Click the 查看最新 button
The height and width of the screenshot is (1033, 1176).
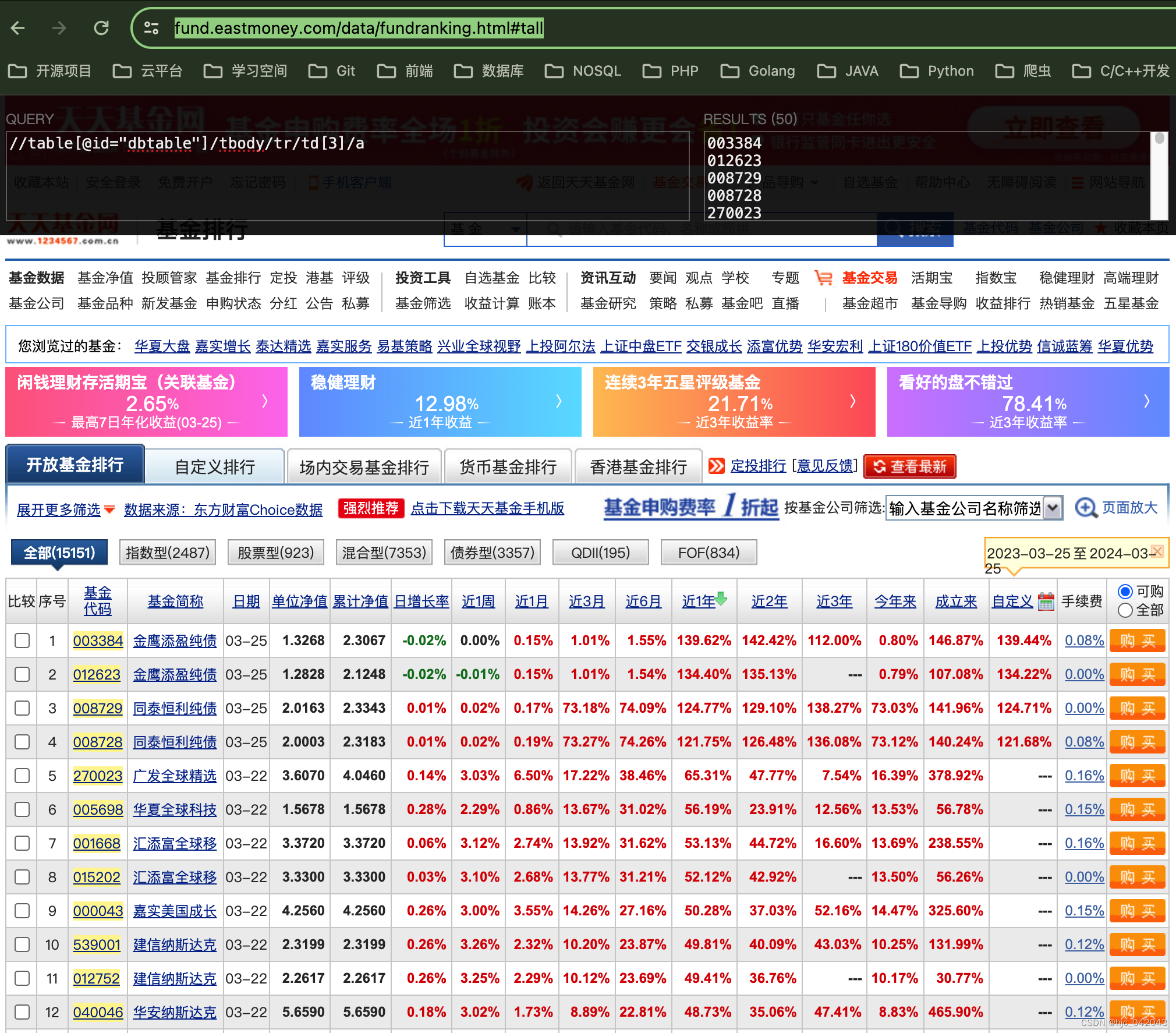[x=910, y=466]
